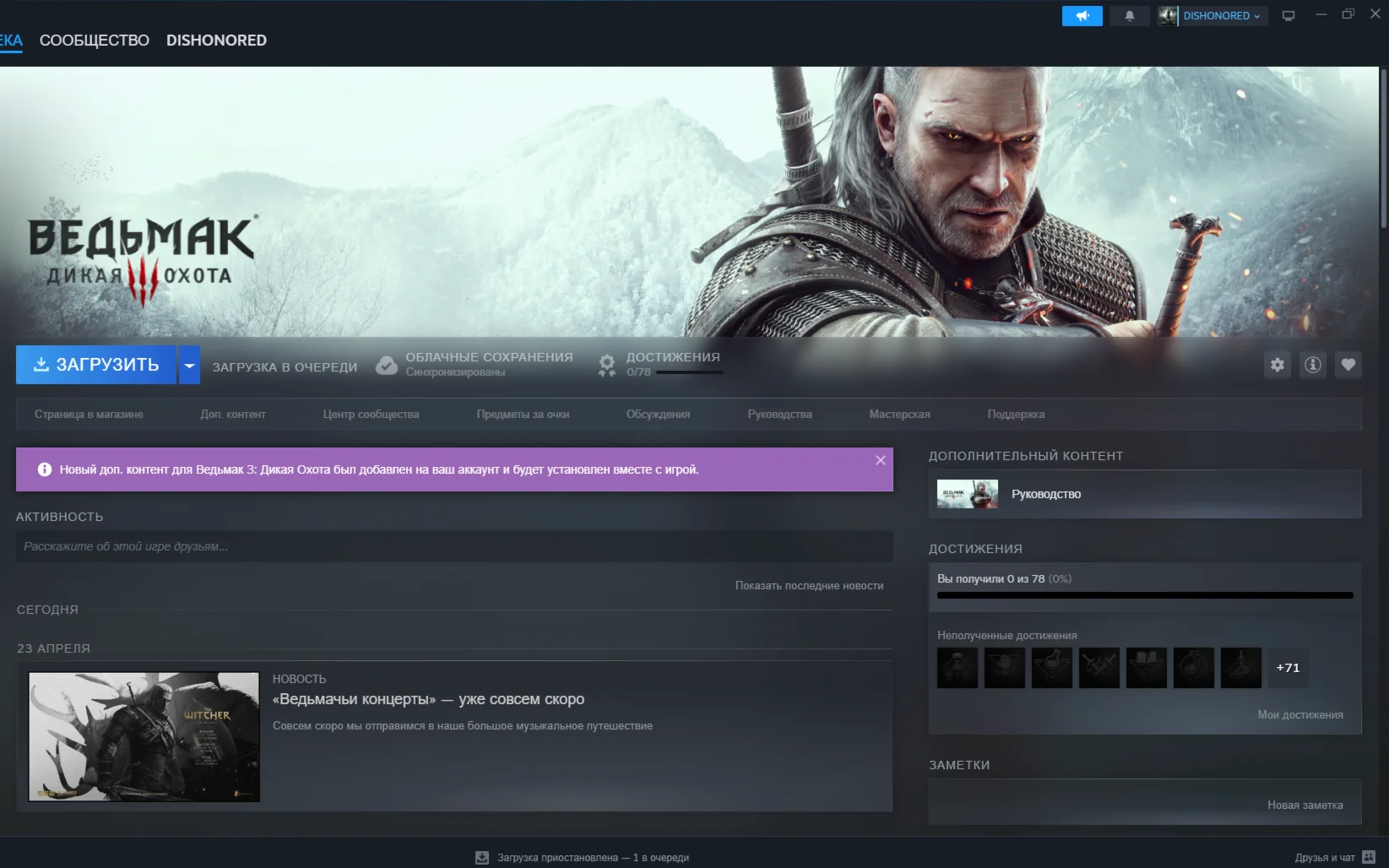Open cloud saves status icon
Image resolution: width=1389 pixels, height=868 pixels.
coord(387,365)
